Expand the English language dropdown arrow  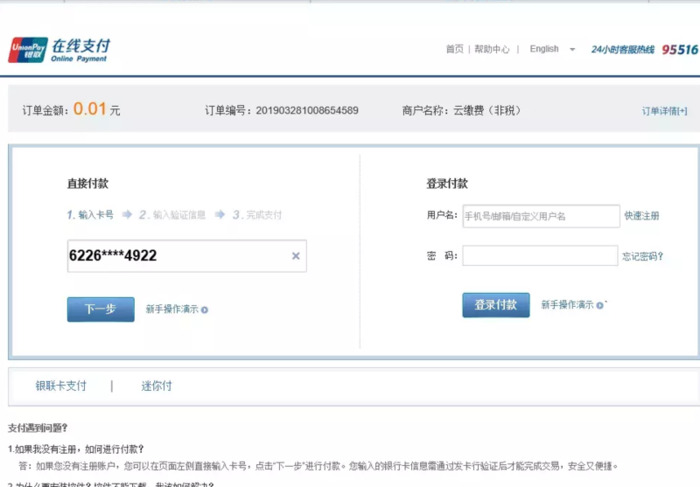pos(572,49)
